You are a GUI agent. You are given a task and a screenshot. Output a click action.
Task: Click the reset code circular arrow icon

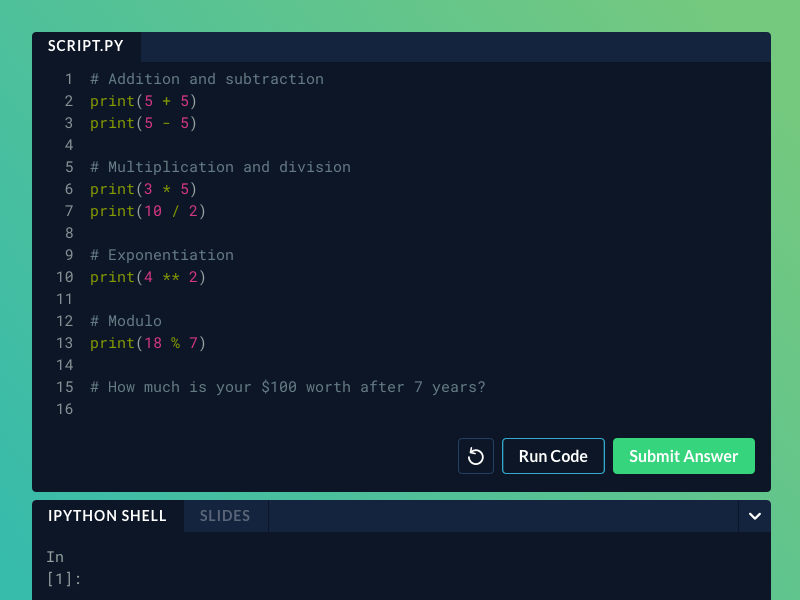coord(476,456)
